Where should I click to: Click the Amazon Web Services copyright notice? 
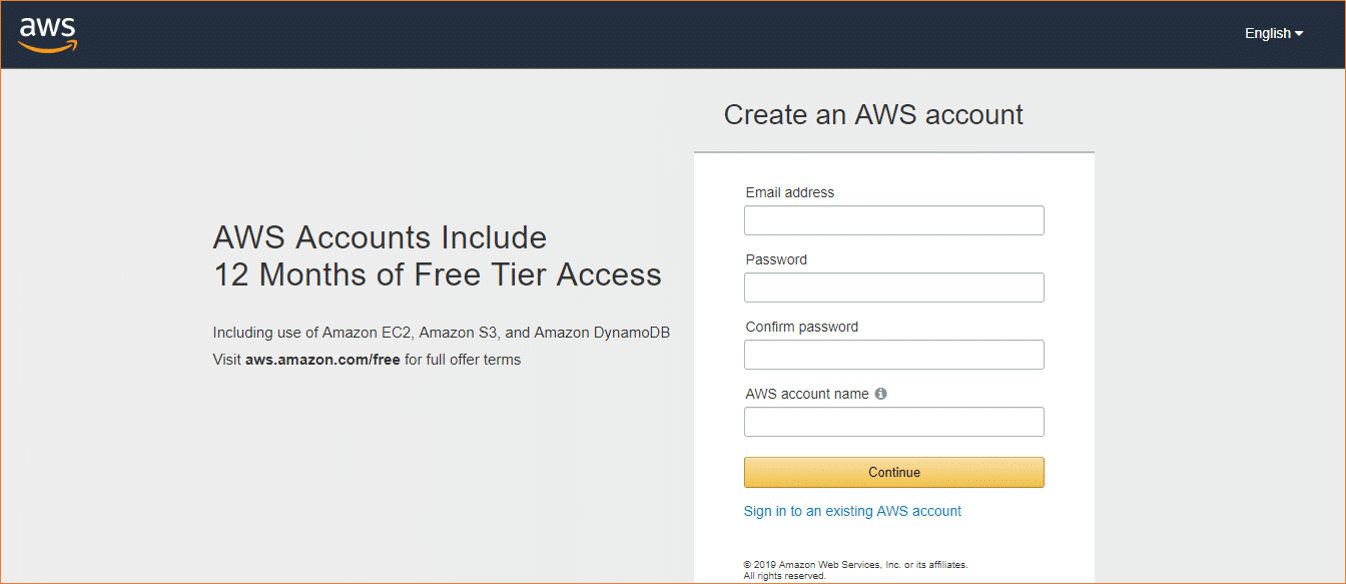[856, 570]
